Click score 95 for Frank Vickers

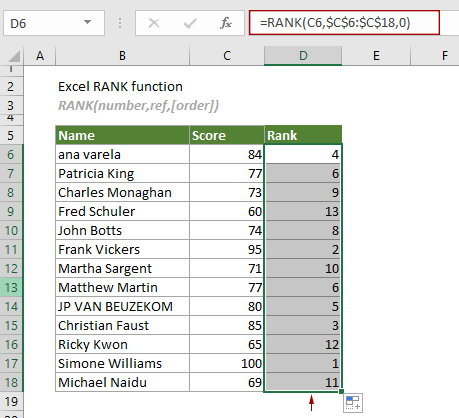coord(227,249)
